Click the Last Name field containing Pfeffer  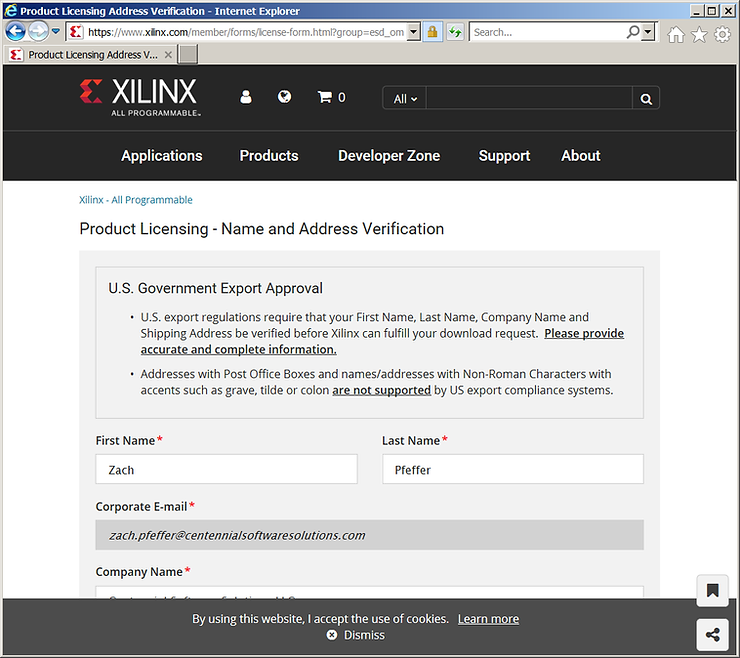[x=513, y=469]
